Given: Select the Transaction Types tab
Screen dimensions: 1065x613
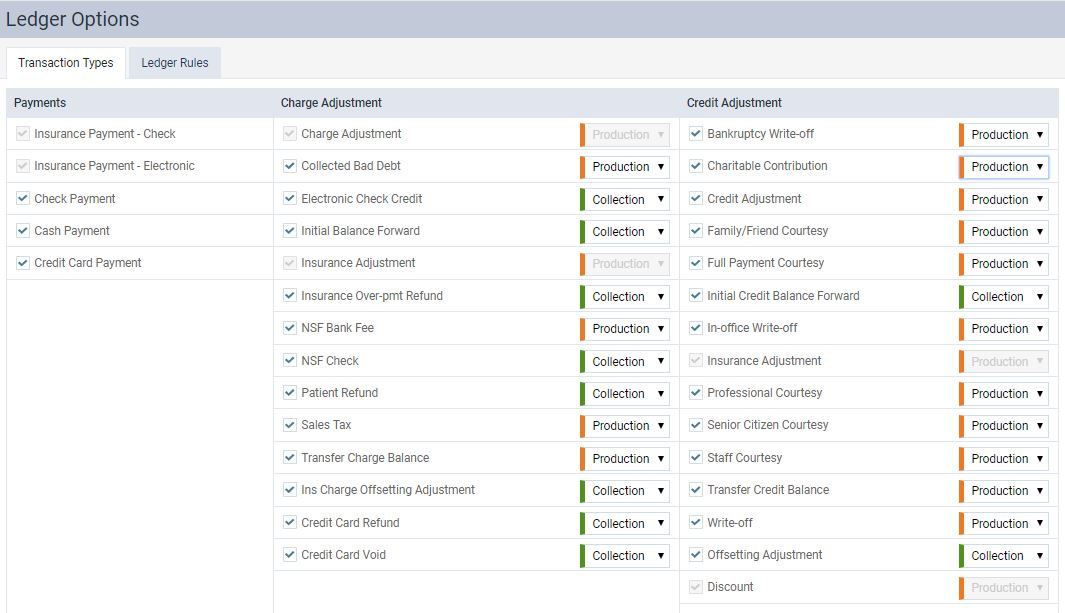Looking at the screenshot, I should point(66,63).
